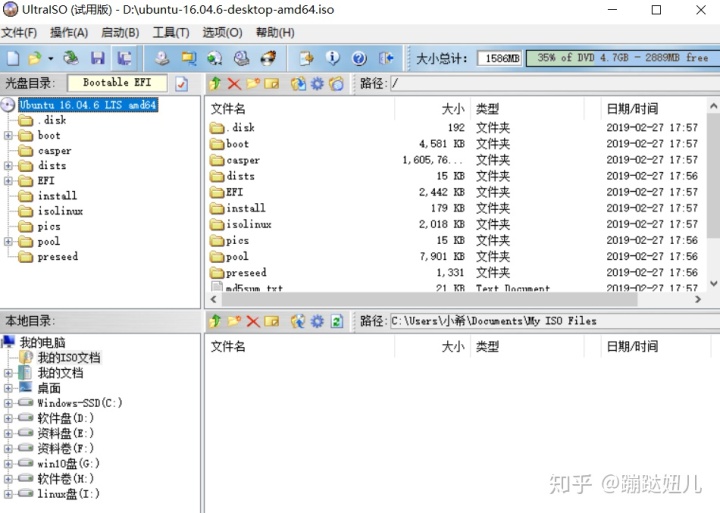Click the rename icon in the local toolbar
Screen dimensions: 720x513
tap(271, 321)
